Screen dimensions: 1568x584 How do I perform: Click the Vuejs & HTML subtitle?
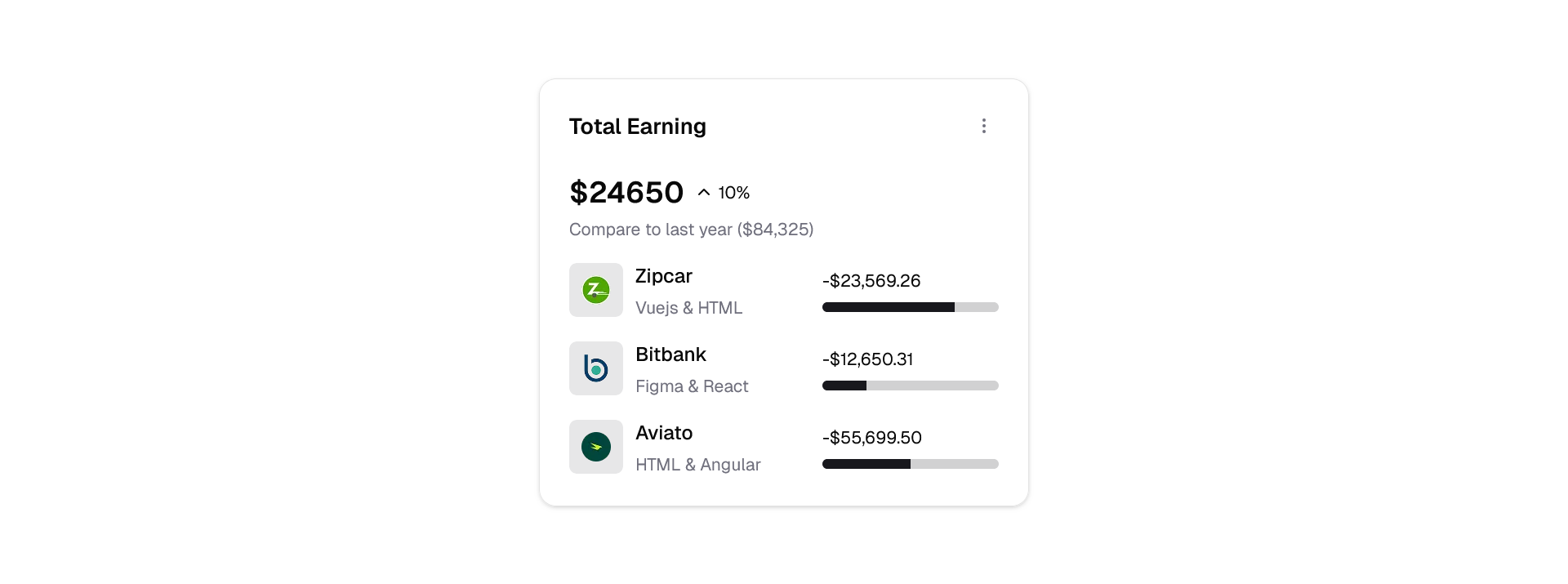pos(688,308)
